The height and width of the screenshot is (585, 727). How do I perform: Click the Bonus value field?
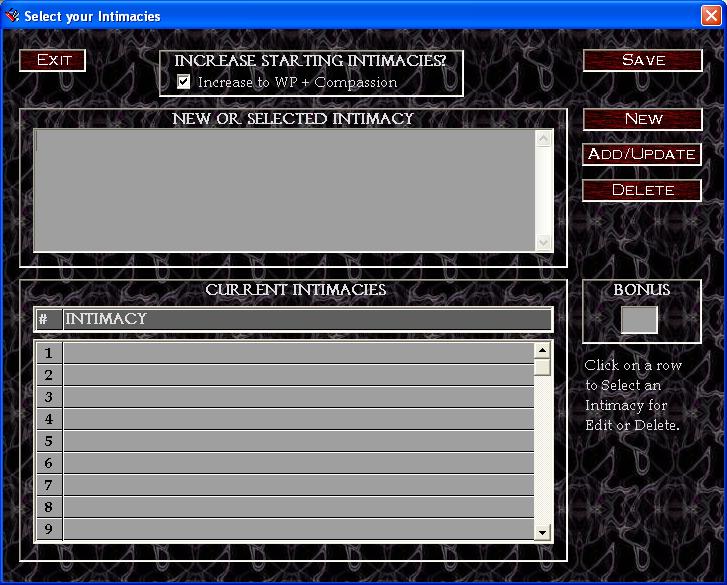click(639, 319)
